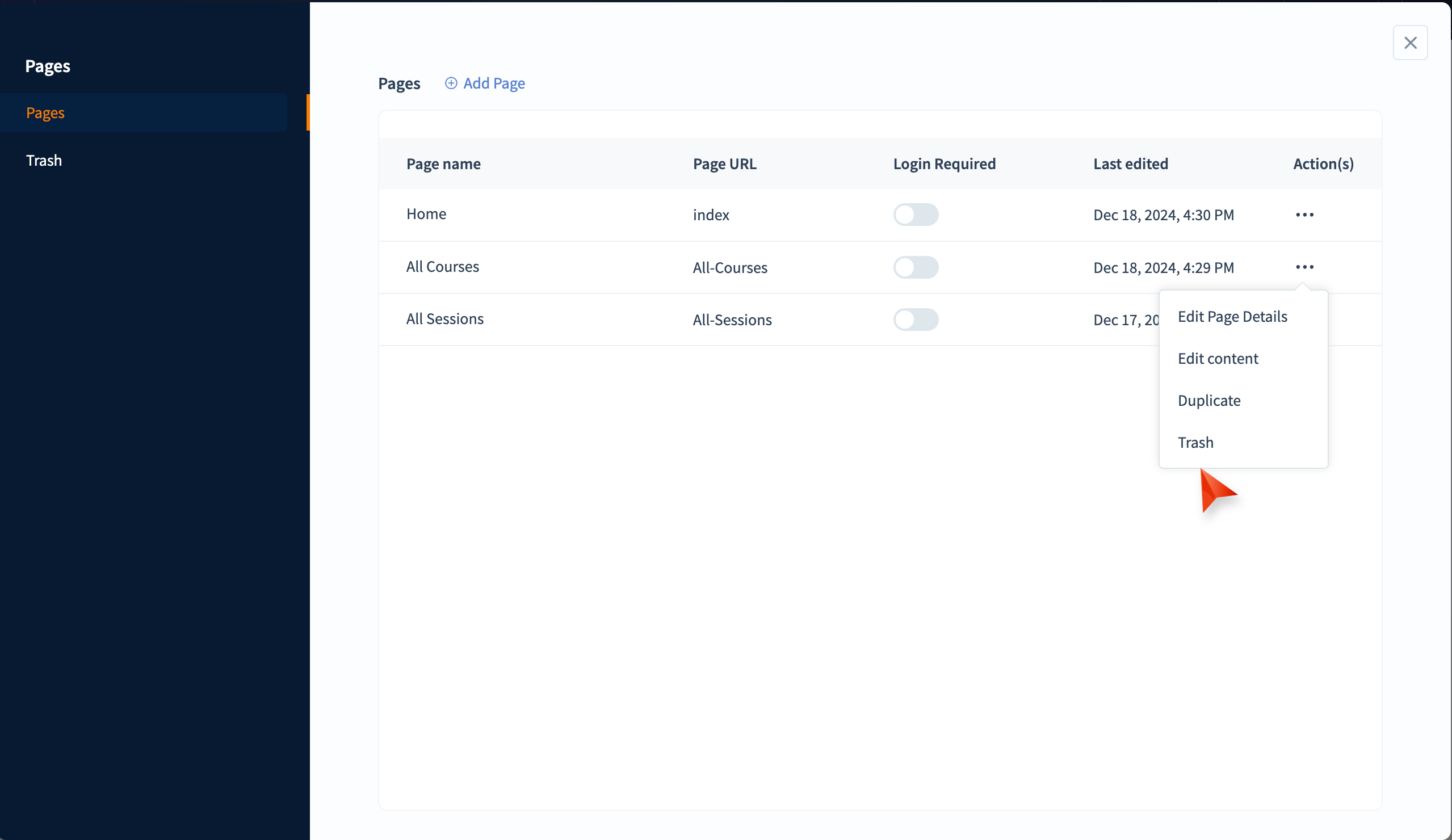1452x840 pixels.
Task: Open the Pages section in the sidebar
Action: point(45,113)
